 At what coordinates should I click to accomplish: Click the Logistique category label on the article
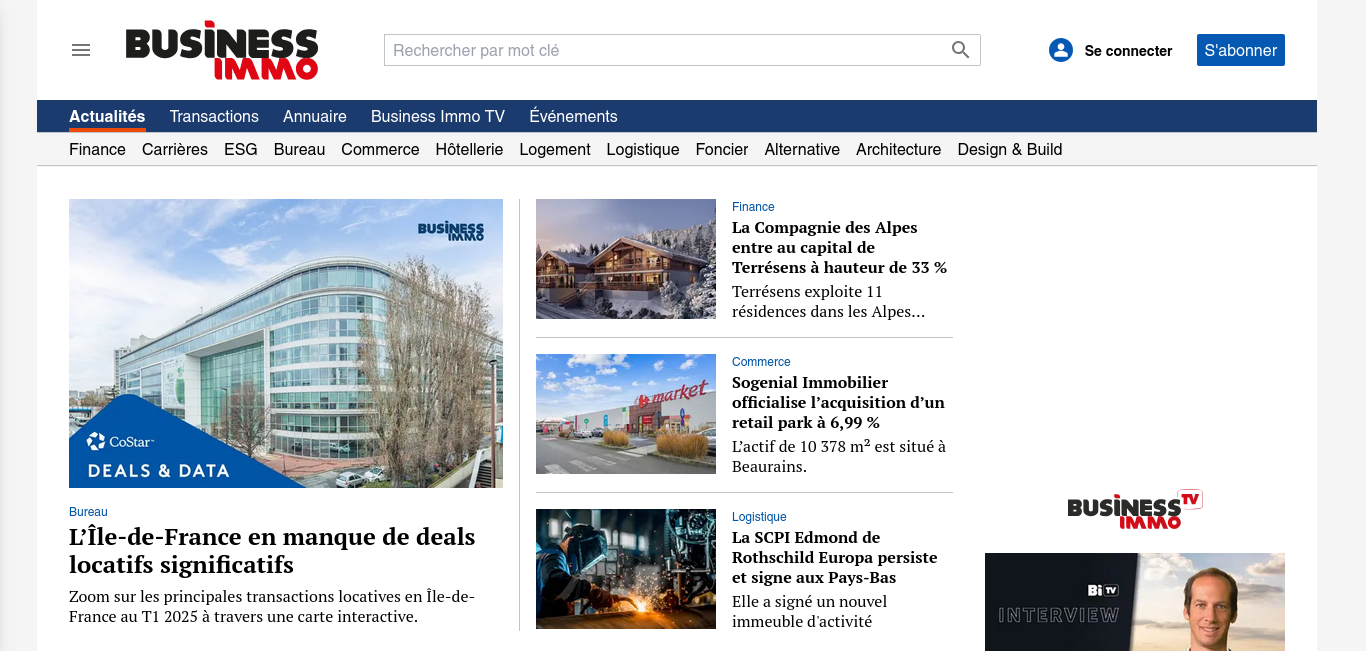(x=759, y=517)
